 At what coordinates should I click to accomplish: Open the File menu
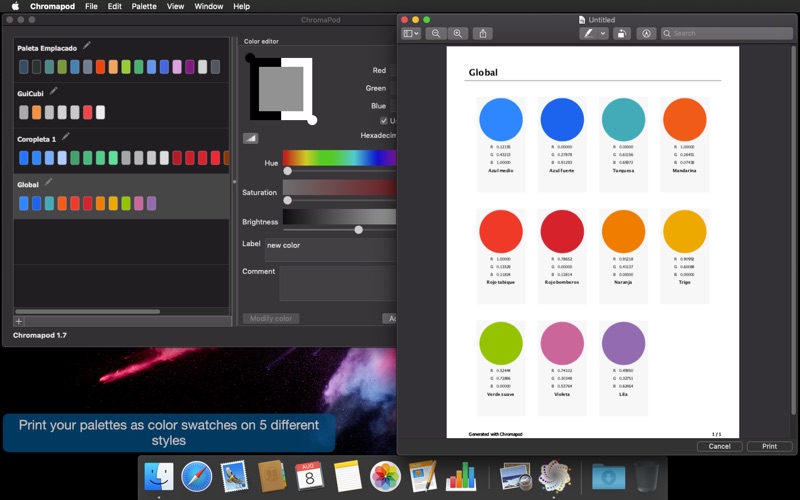(91, 6)
